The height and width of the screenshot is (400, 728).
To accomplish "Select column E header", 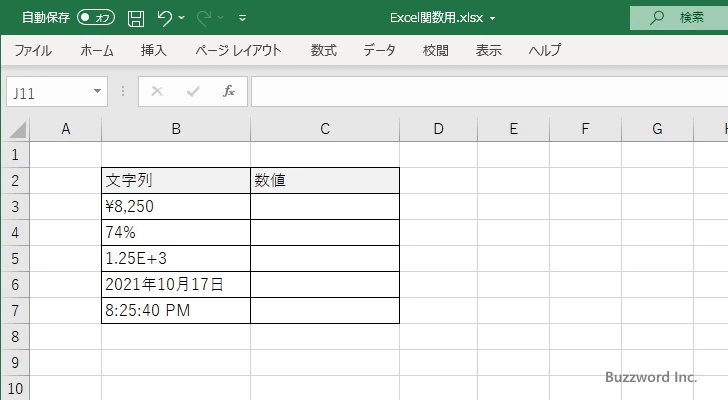I will pos(514,129).
